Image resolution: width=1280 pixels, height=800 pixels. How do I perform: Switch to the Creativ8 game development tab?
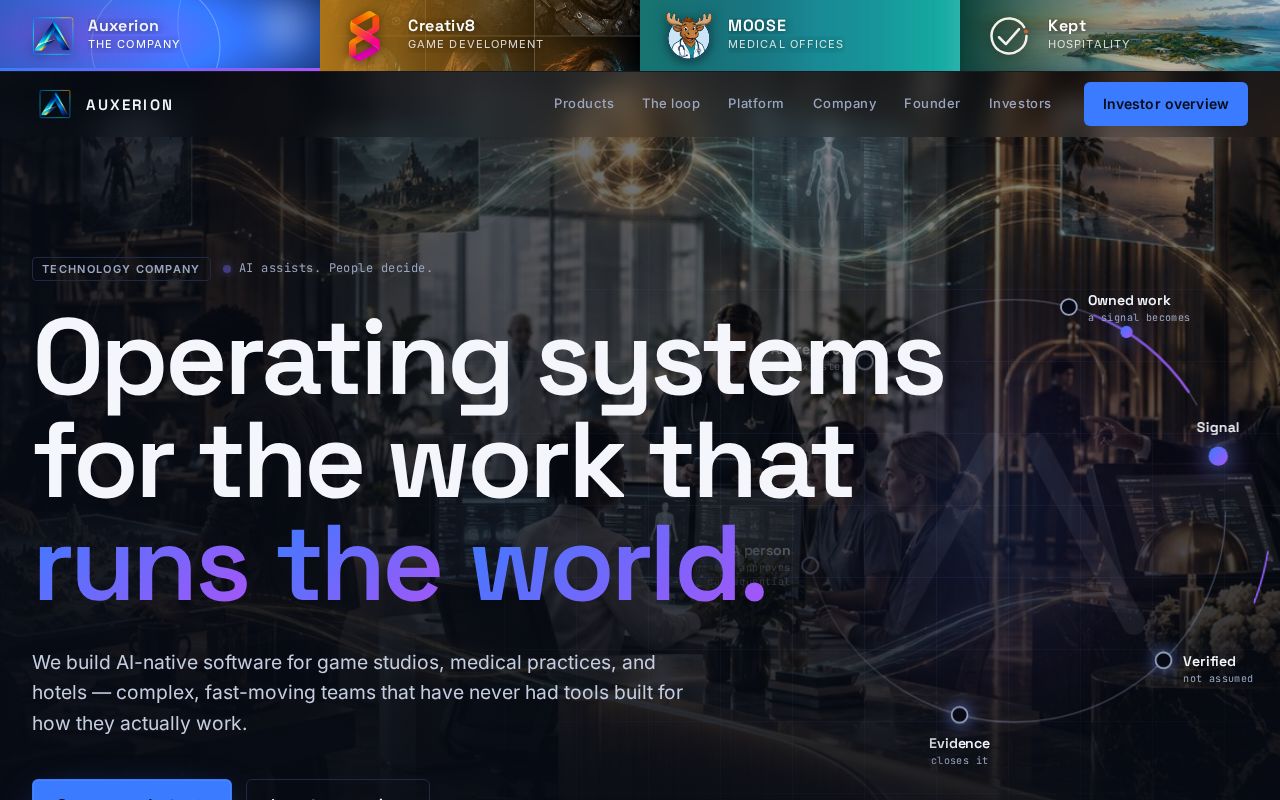(480, 35)
